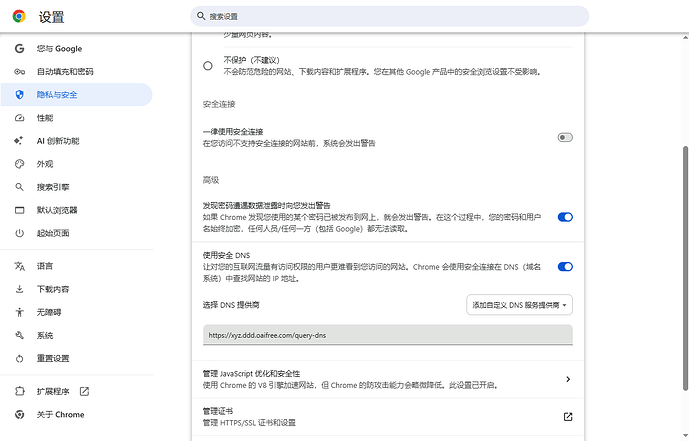The image size is (689, 441).
Task: Open 无障碍 settings
Action: 49,312
